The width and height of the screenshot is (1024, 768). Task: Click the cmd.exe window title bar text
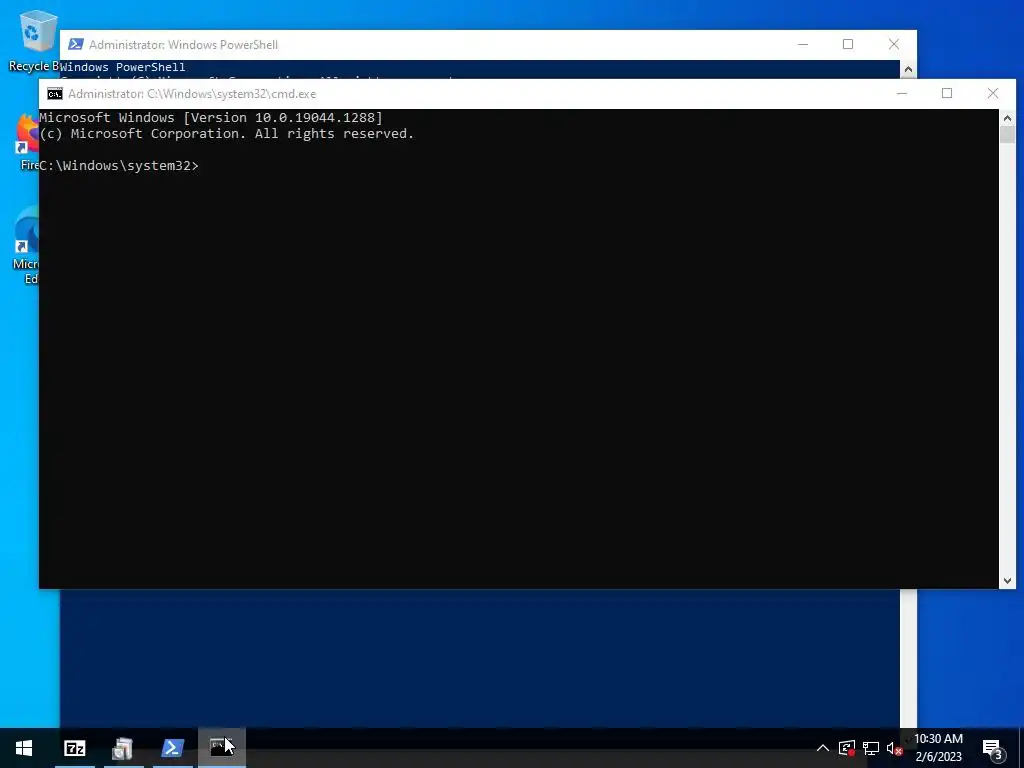tap(192, 94)
